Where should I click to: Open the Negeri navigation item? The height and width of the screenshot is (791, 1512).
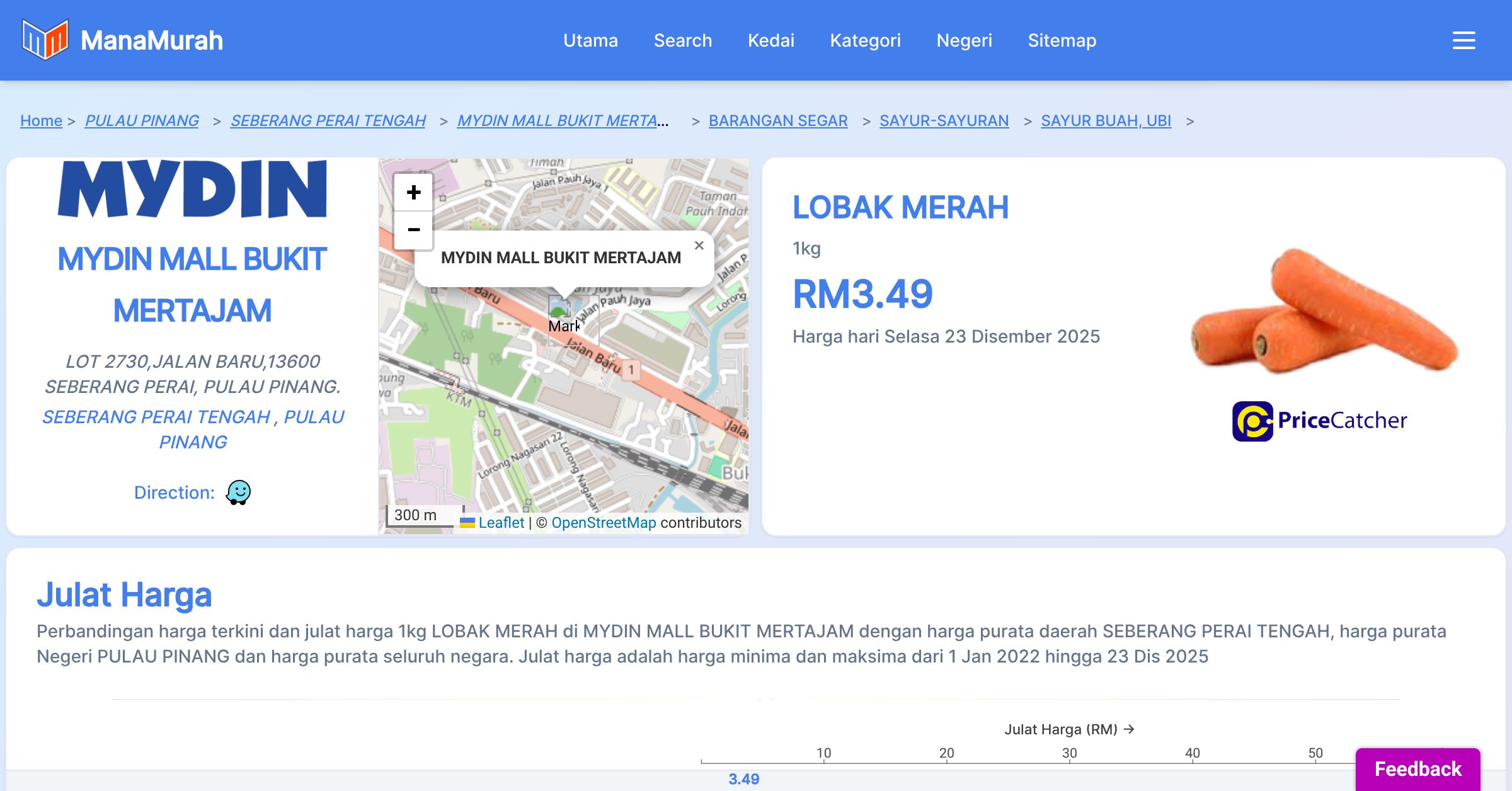964,40
